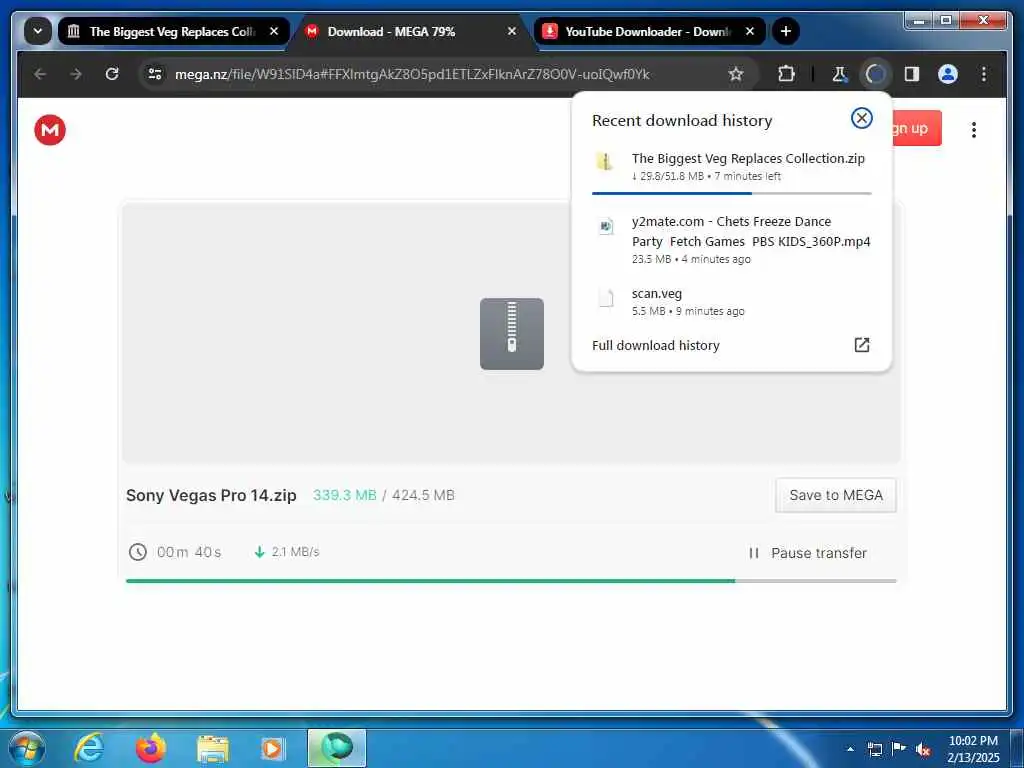Click the external link icon for history

pos(861,345)
